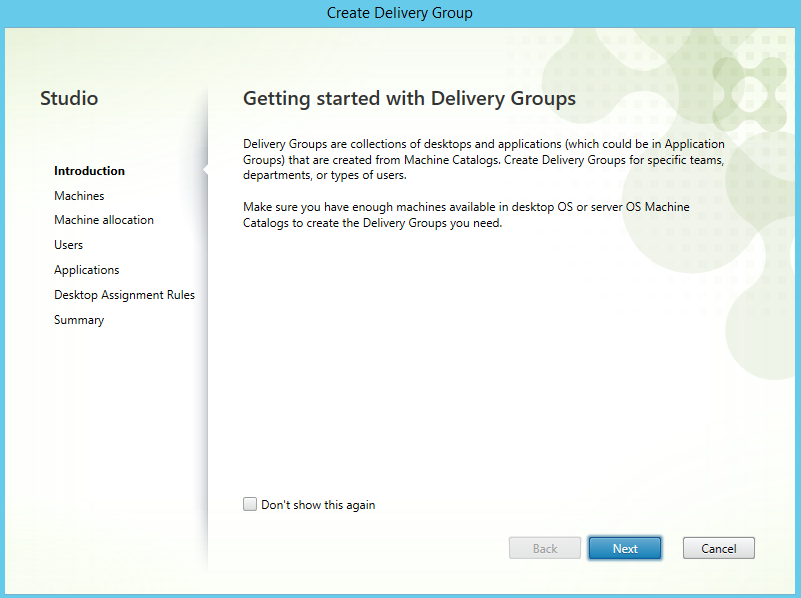Click the greyed-out Back button

click(x=545, y=548)
